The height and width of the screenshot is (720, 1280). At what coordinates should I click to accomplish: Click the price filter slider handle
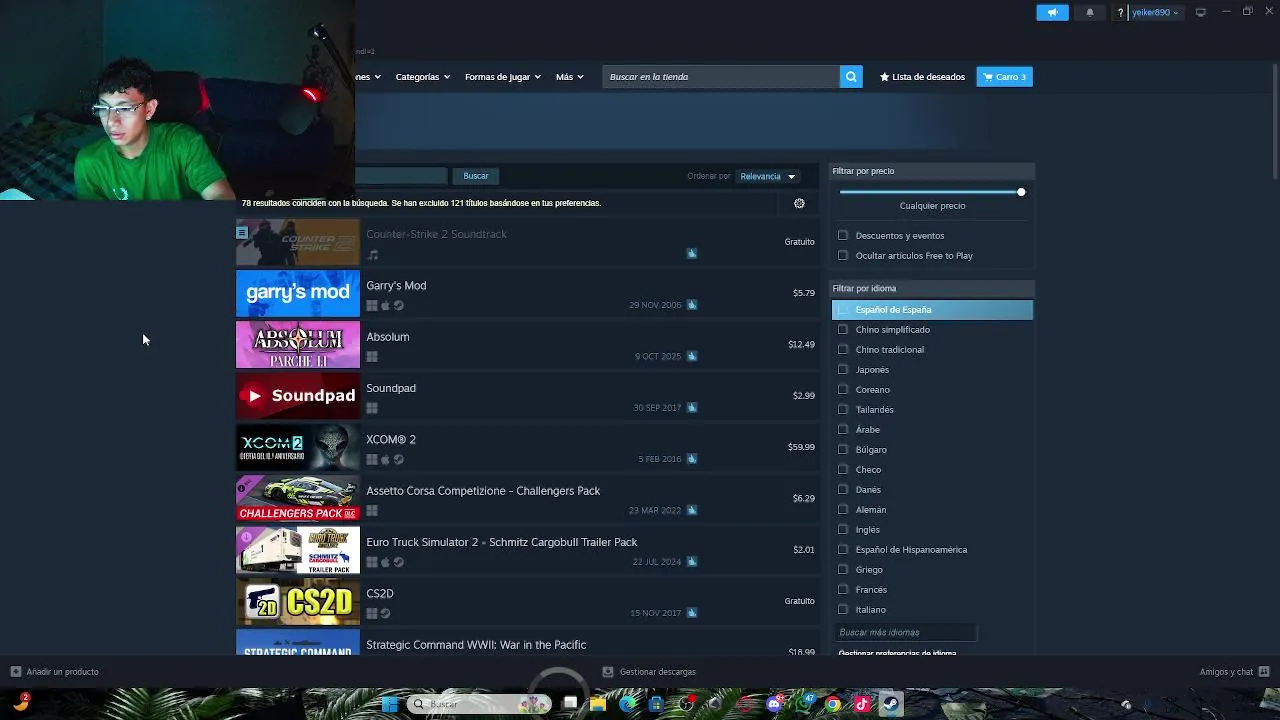1021,192
